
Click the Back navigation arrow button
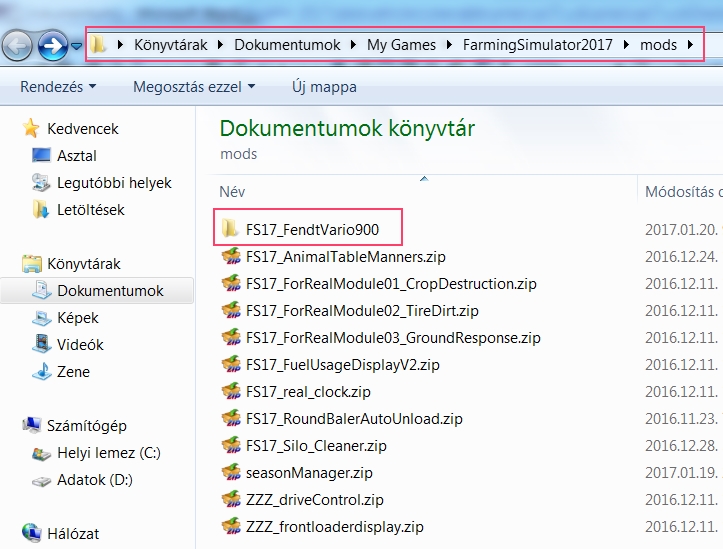coord(18,45)
